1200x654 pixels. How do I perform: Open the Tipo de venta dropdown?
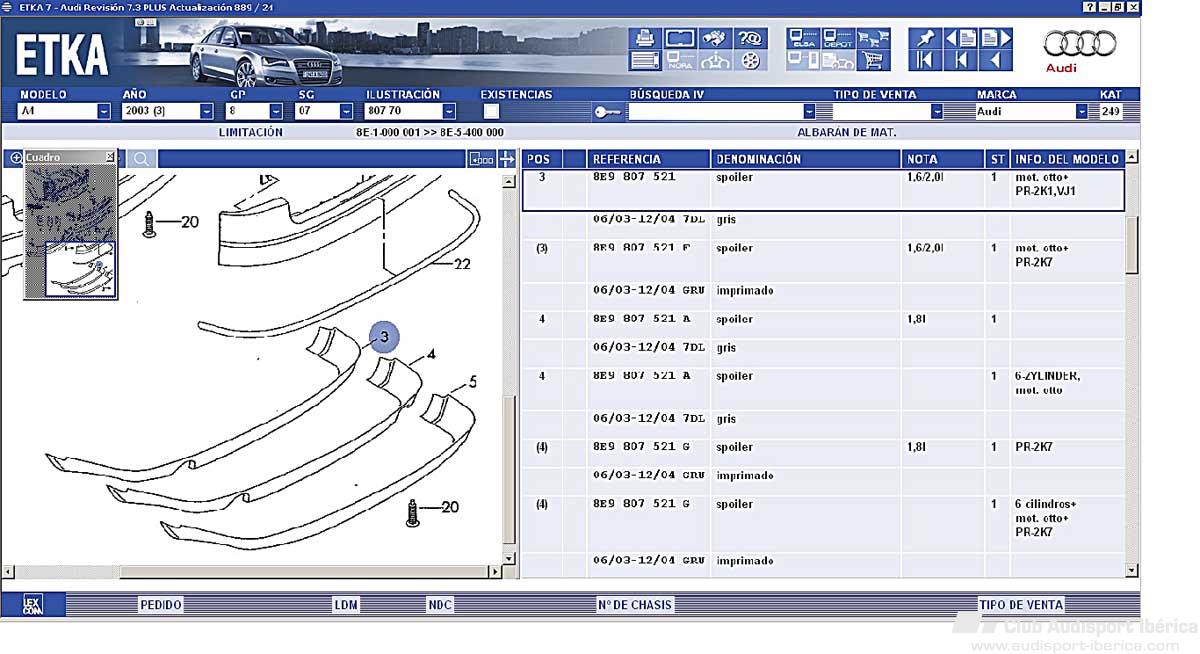click(x=937, y=112)
